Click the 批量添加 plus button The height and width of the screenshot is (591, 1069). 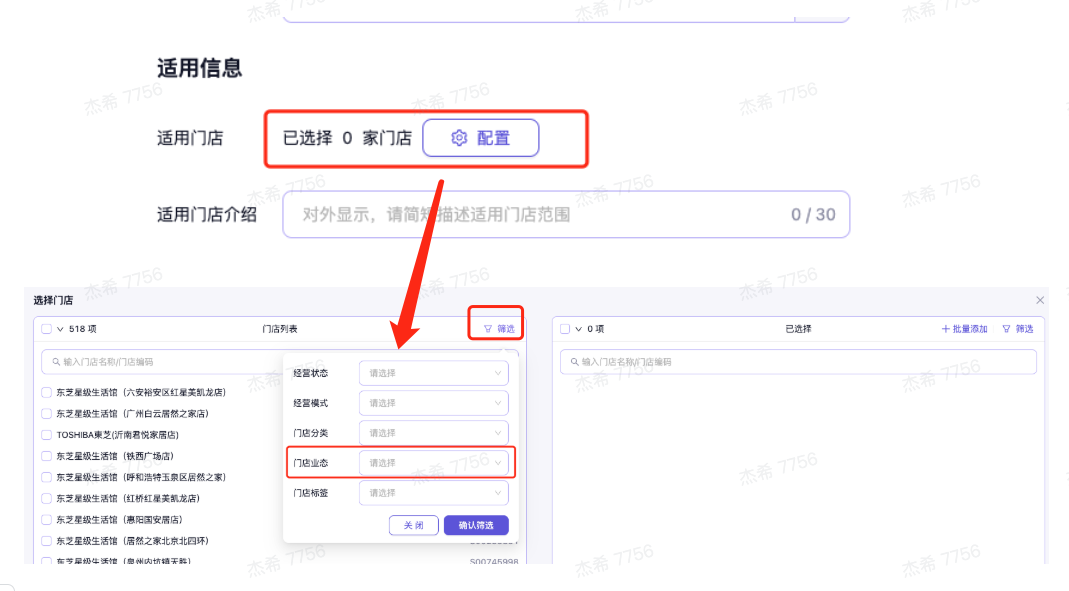click(x=964, y=328)
